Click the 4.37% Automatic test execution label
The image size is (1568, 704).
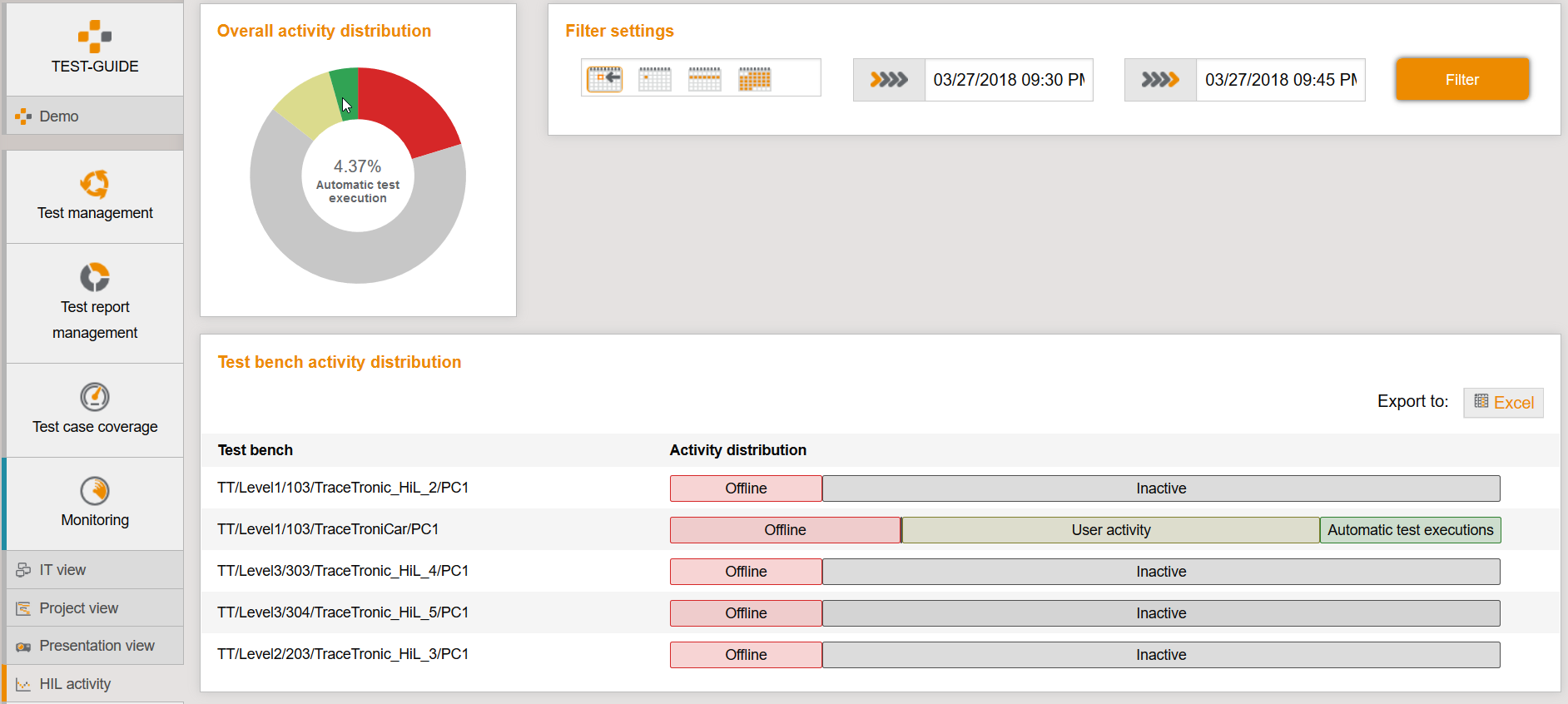(358, 181)
